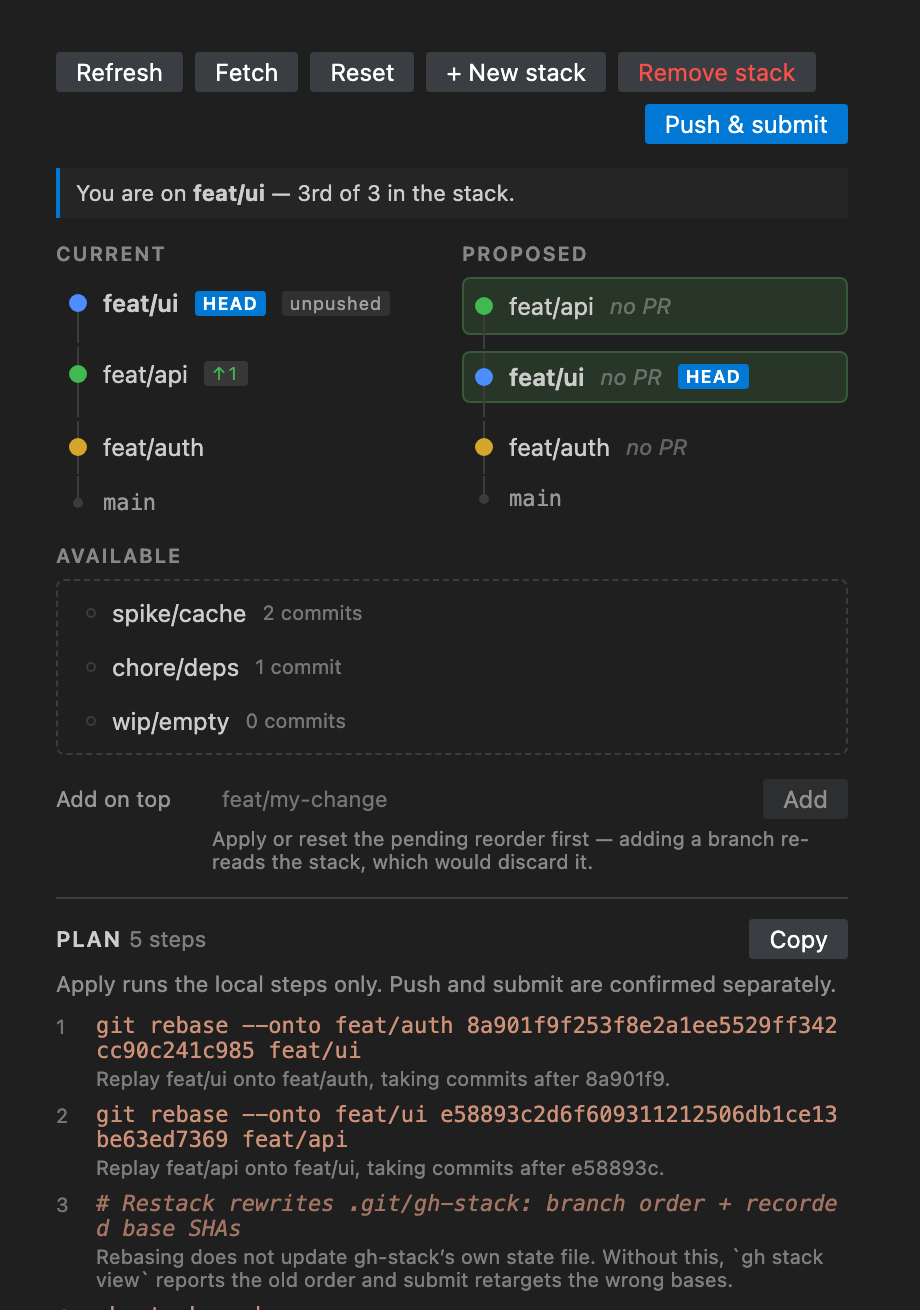920x1310 pixels.
Task: Create a stack with + New stack
Action: 516,73
